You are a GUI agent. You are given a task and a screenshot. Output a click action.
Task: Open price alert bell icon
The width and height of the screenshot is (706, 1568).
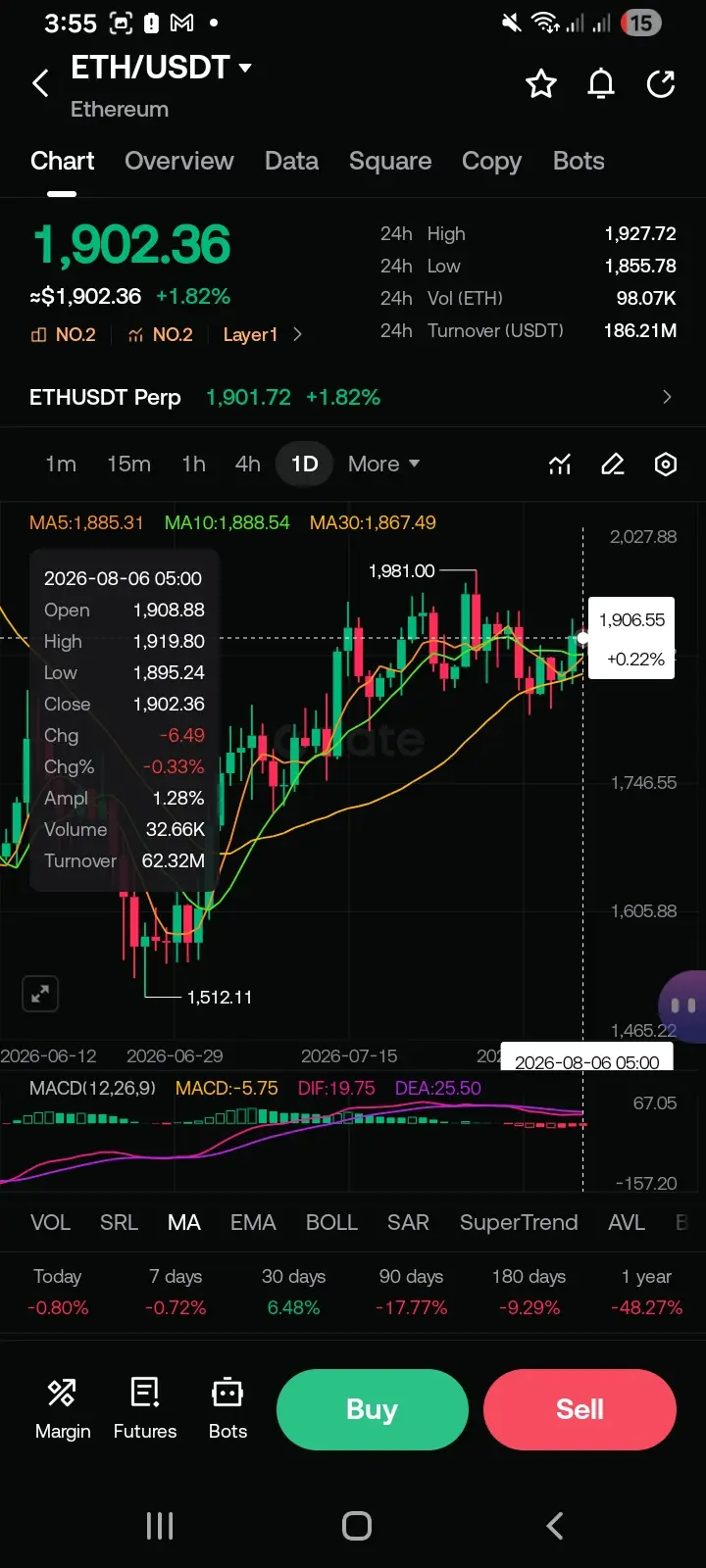(601, 84)
